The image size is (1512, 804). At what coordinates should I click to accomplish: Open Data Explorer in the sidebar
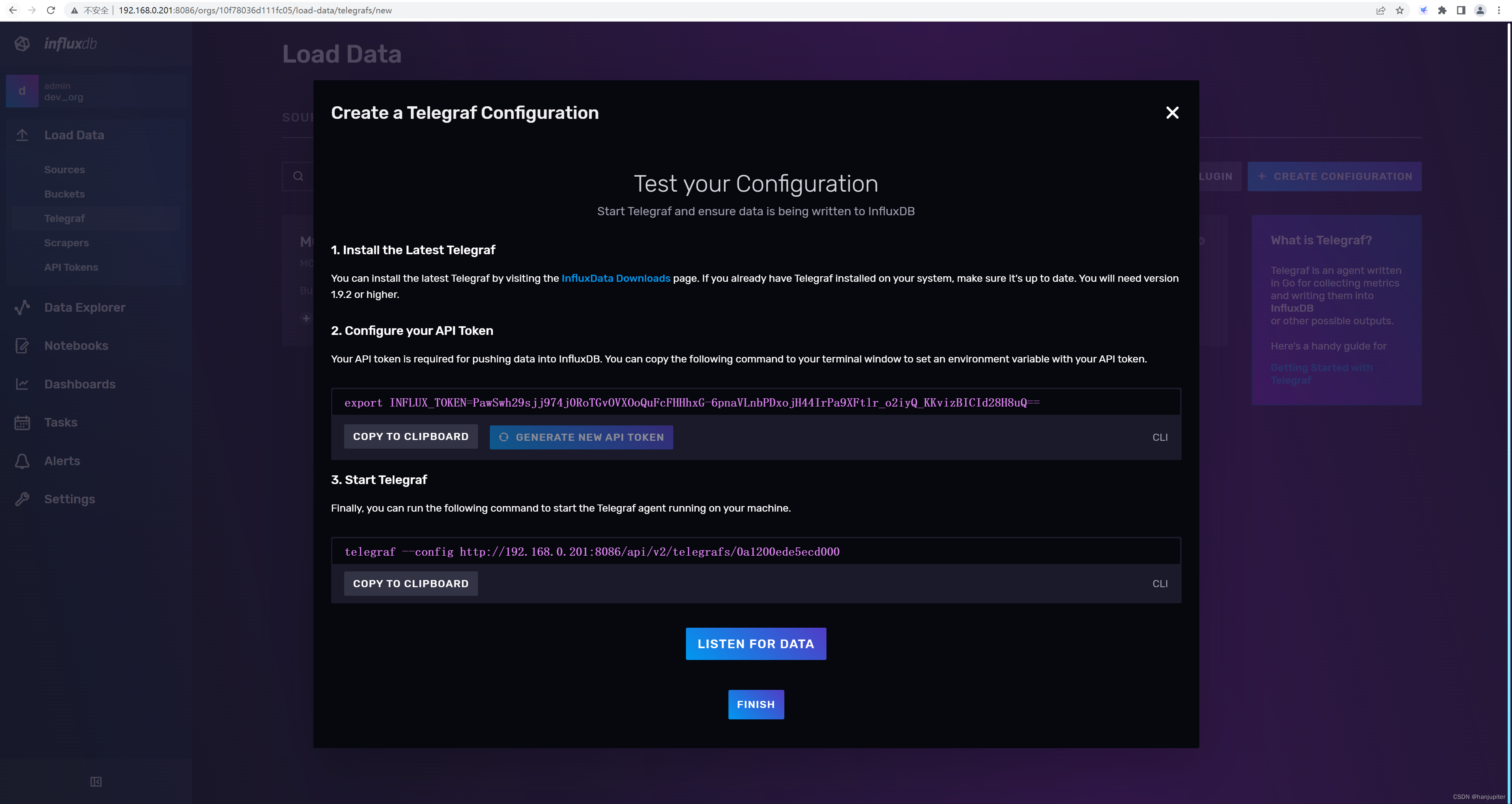85,307
